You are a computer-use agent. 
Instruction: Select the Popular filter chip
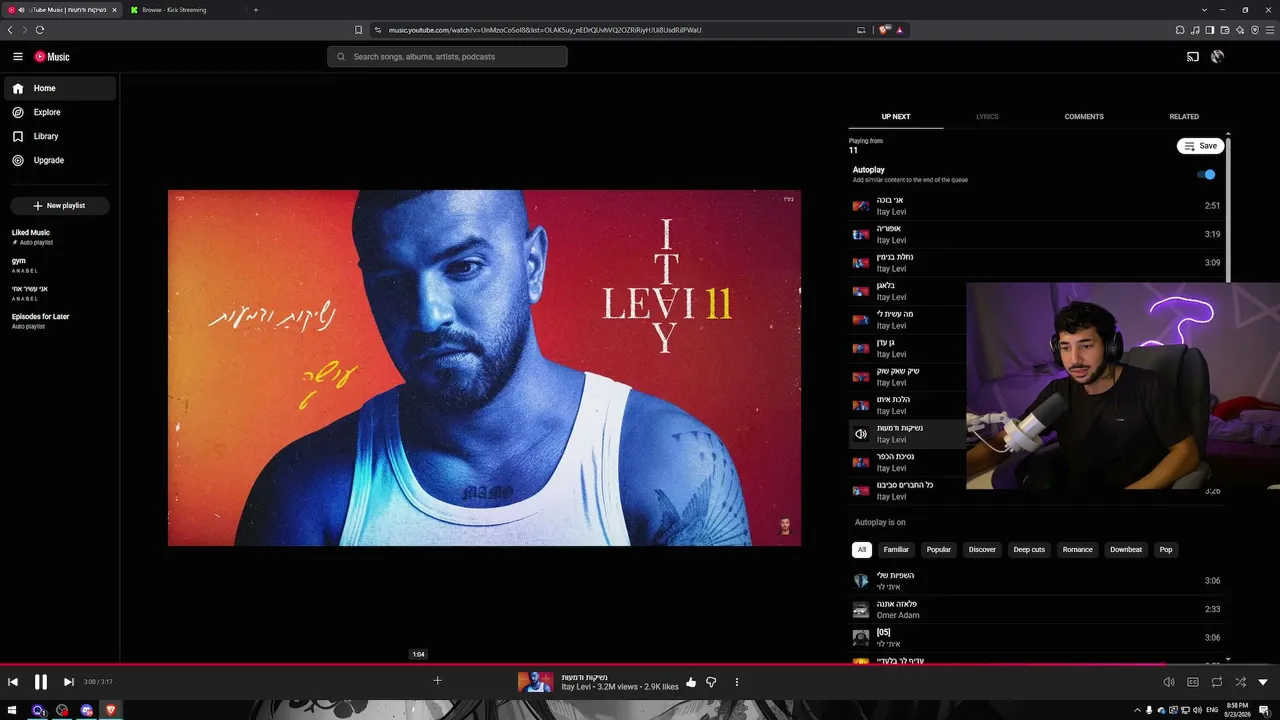click(939, 549)
